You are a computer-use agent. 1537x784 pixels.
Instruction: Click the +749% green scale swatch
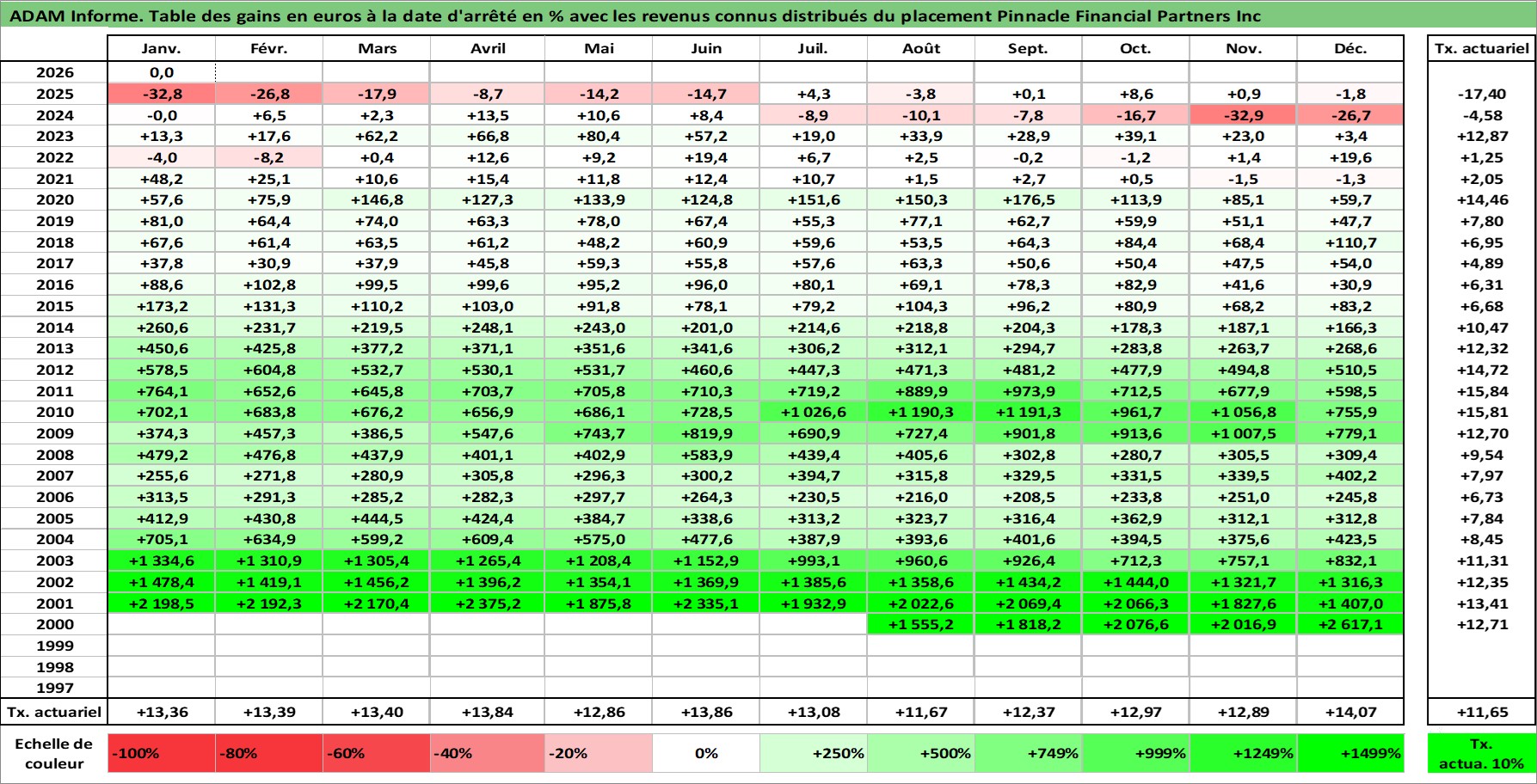(x=1029, y=753)
